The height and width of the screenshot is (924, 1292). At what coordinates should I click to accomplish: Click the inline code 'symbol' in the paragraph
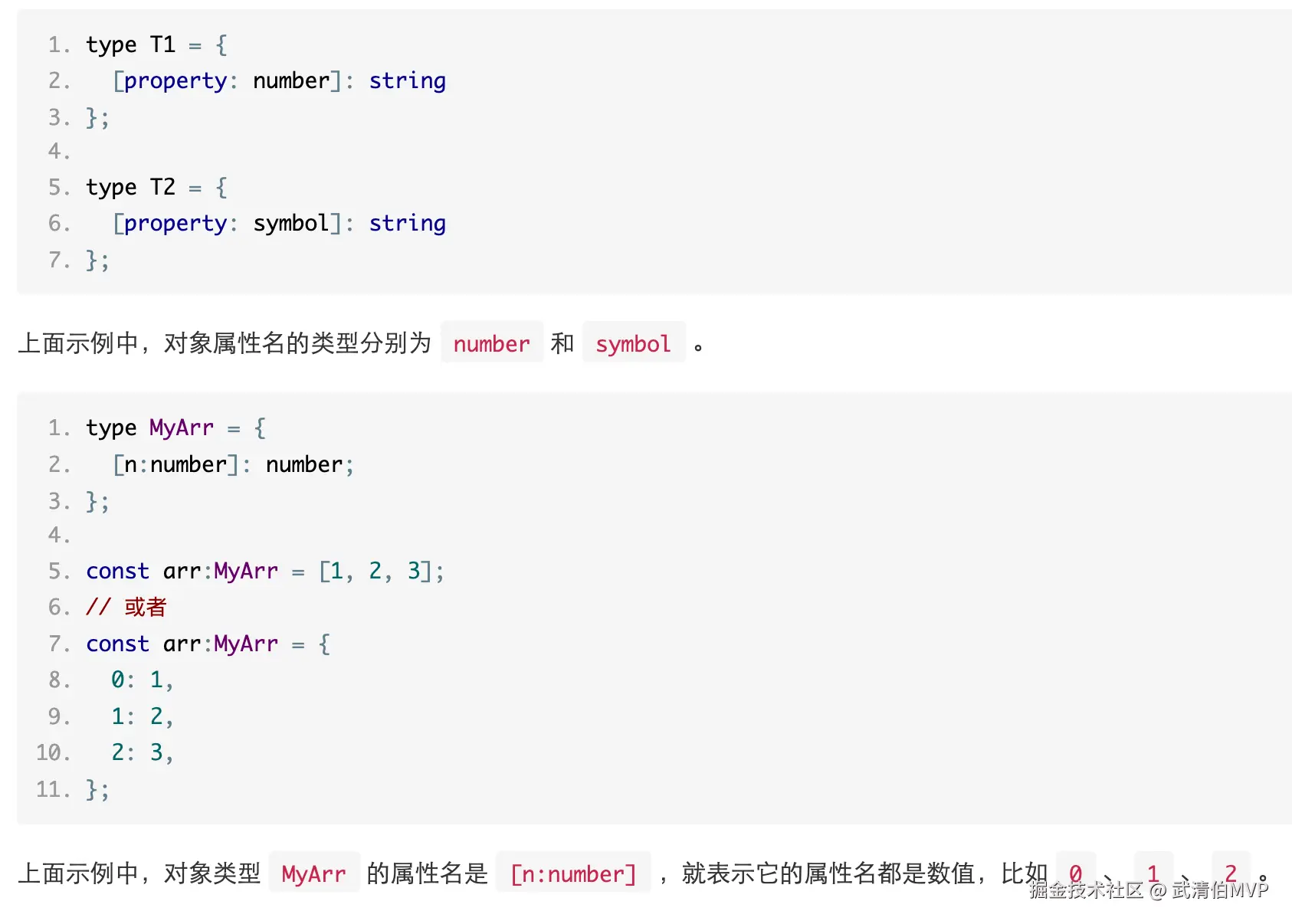point(633,343)
